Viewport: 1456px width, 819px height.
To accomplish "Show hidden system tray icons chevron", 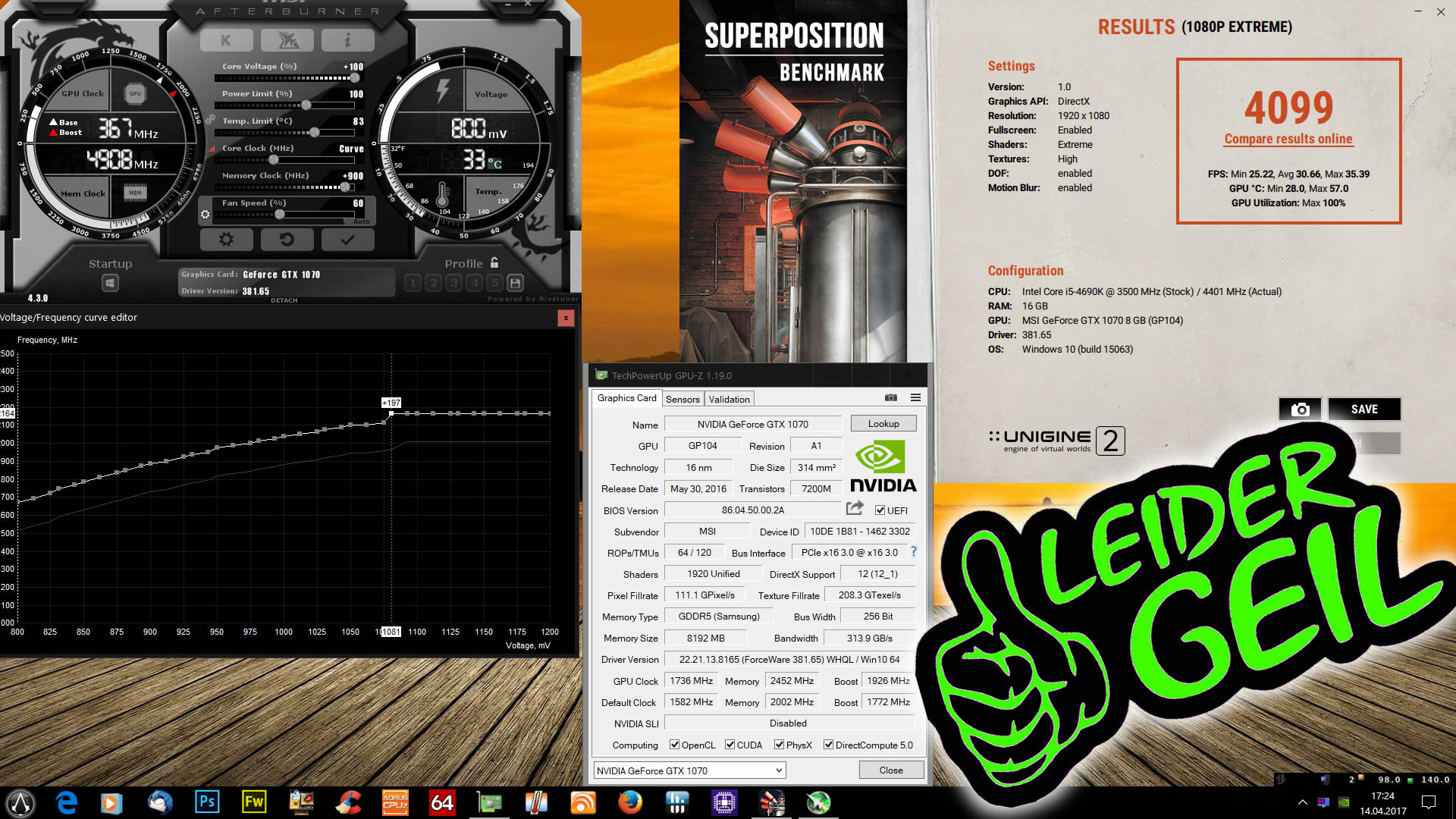I will coord(1302,802).
